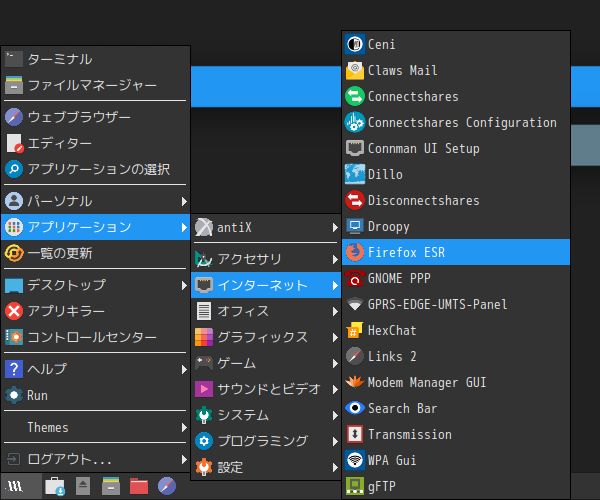Click the green Connectshares icon
Image resolution: width=600 pixels, height=500 pixels.
[x=355, y=96]
